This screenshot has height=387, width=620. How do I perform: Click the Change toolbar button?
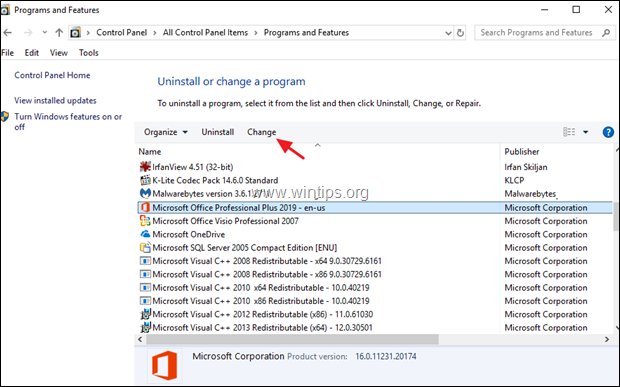coord(262,132)
